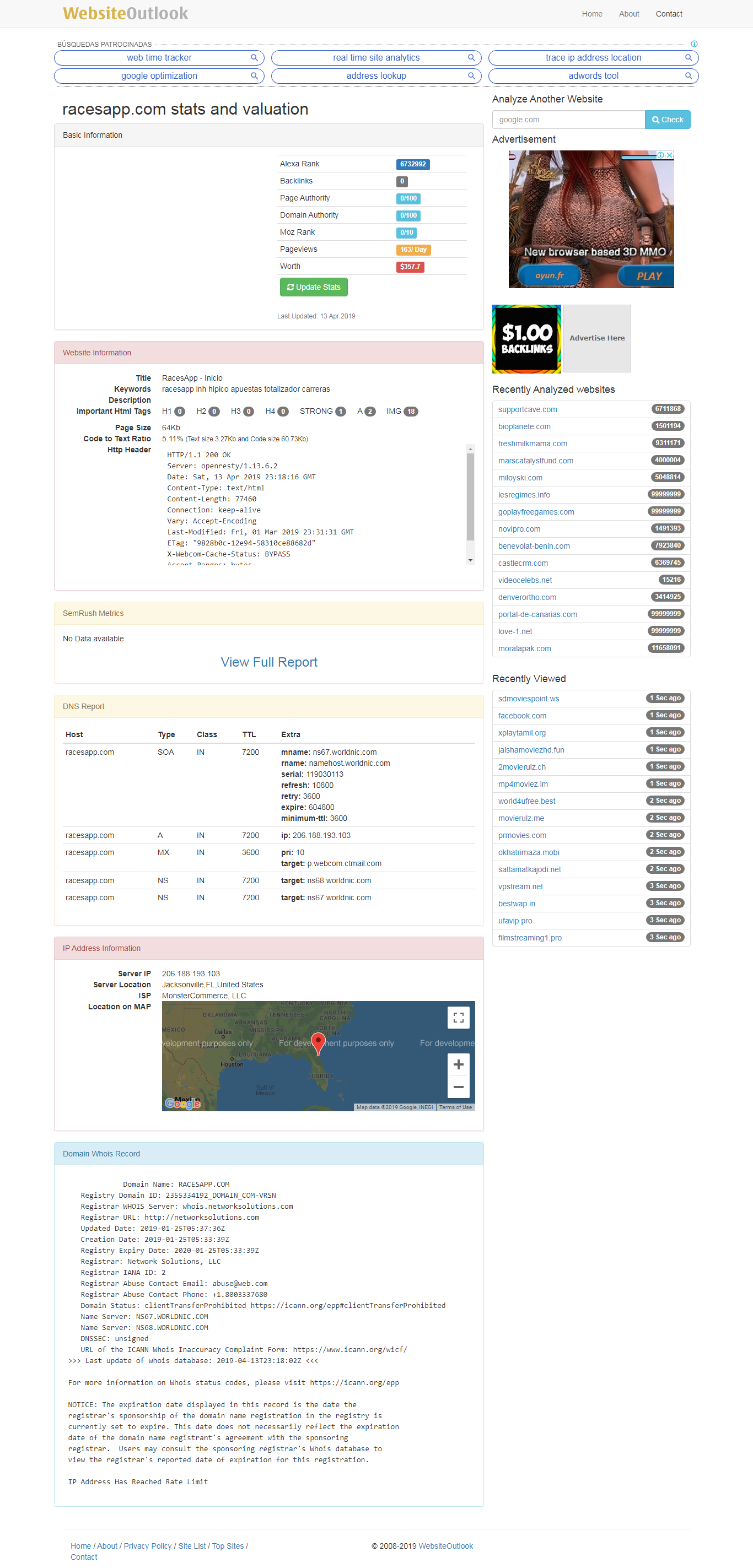
Task: Open prmovies.com link
Action: [x=522, y=835]
